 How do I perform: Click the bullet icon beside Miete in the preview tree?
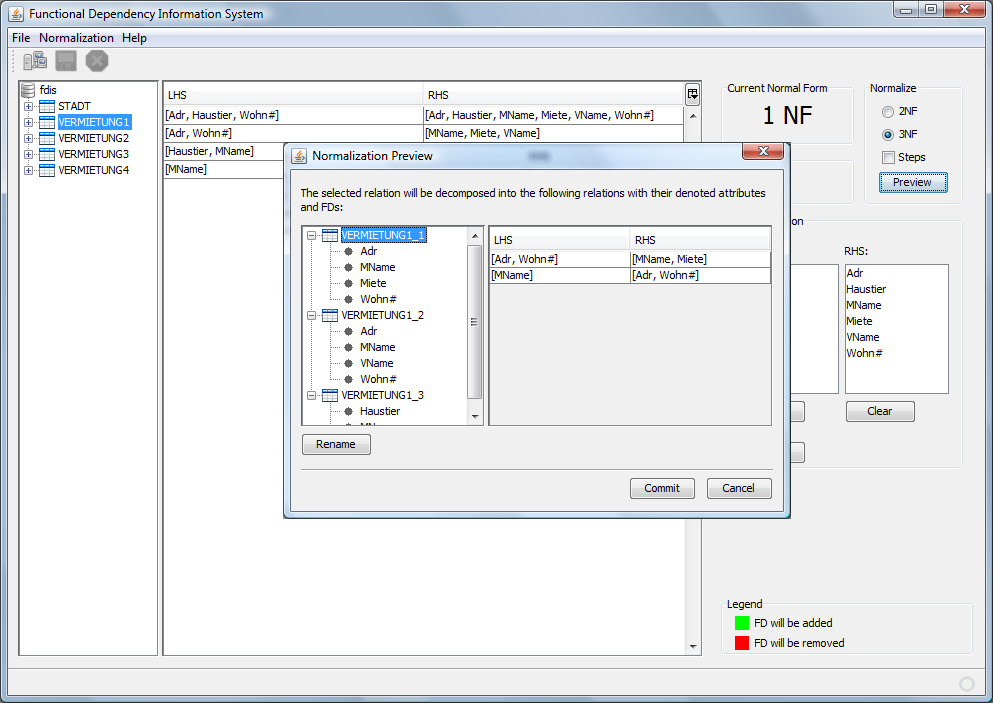tap(348, 283)
